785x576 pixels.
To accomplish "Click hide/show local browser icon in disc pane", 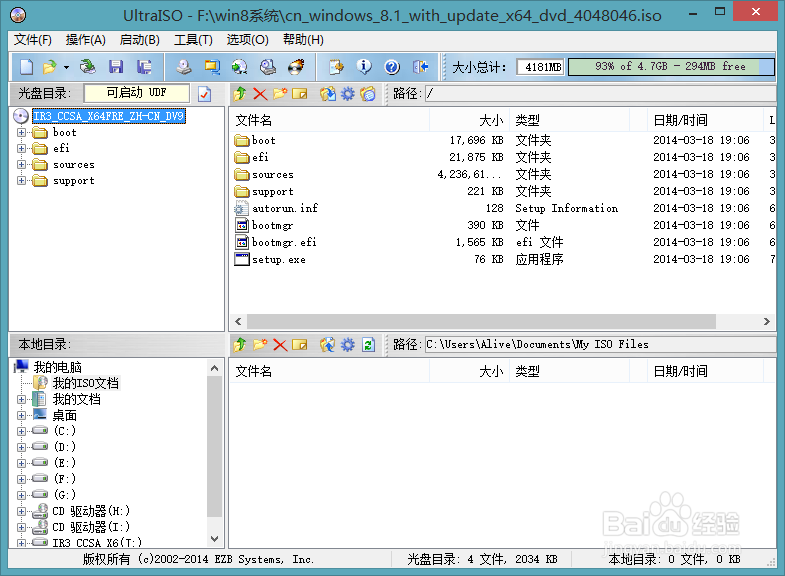I will click(368, 94).
